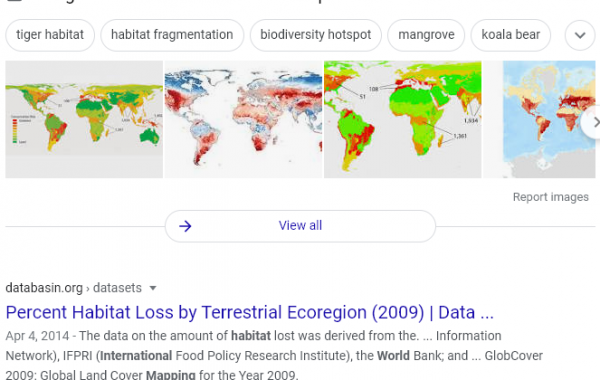
Task: Click the databasin.org breadcrumb URL
Action: [44, 288]
